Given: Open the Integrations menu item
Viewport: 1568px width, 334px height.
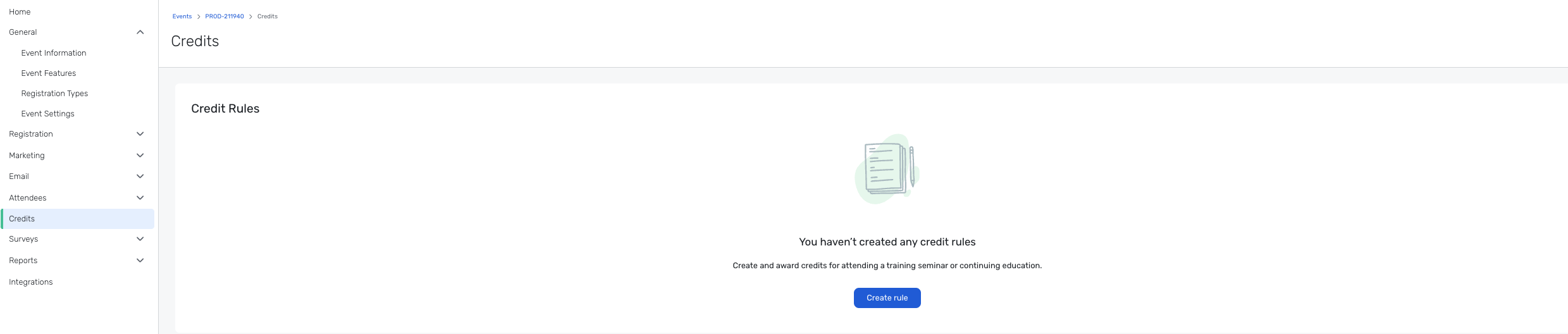Looking at the screenshot, I should pyautogui.click(x=31, y=282).
